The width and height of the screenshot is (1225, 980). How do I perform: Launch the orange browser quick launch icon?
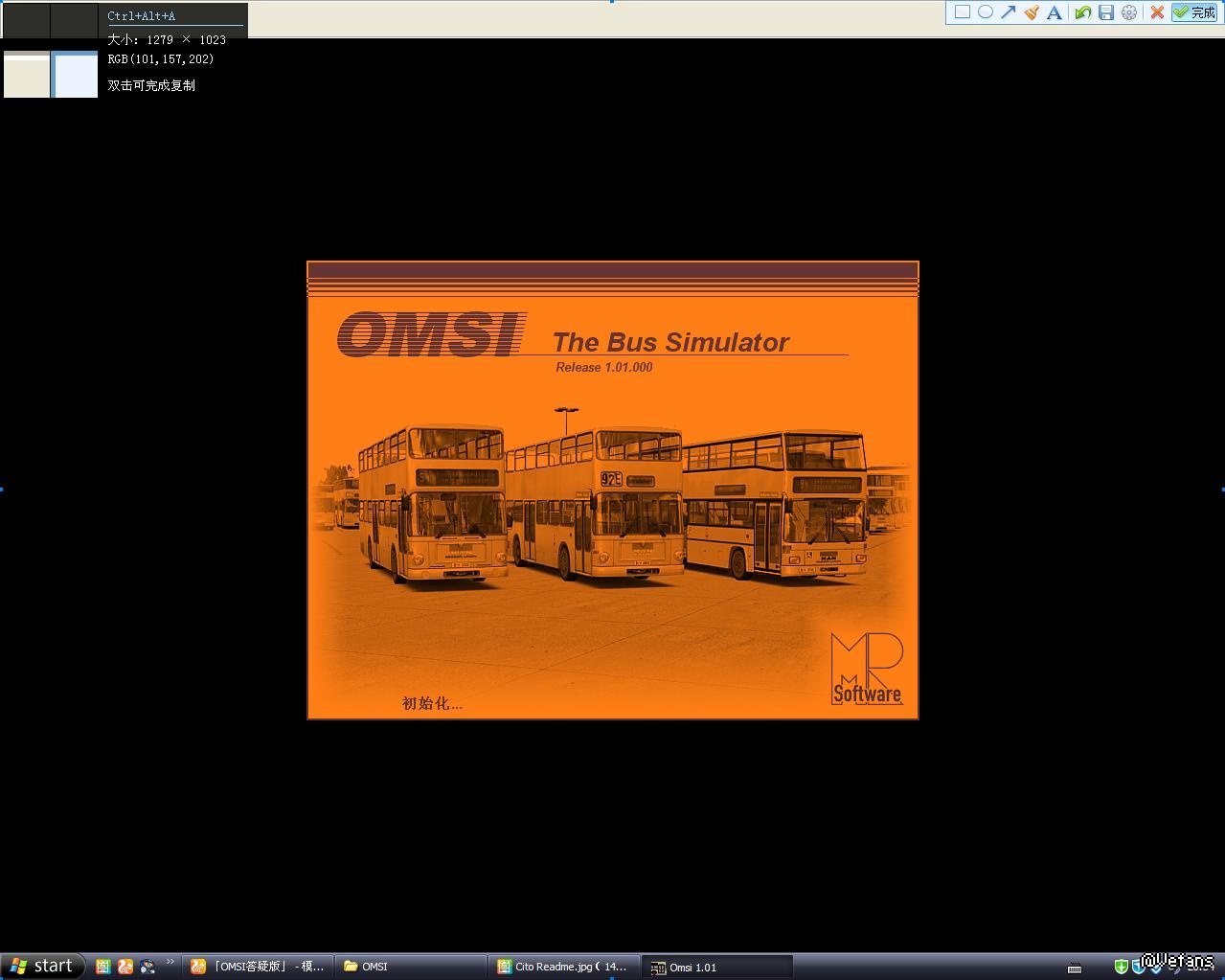125,967
